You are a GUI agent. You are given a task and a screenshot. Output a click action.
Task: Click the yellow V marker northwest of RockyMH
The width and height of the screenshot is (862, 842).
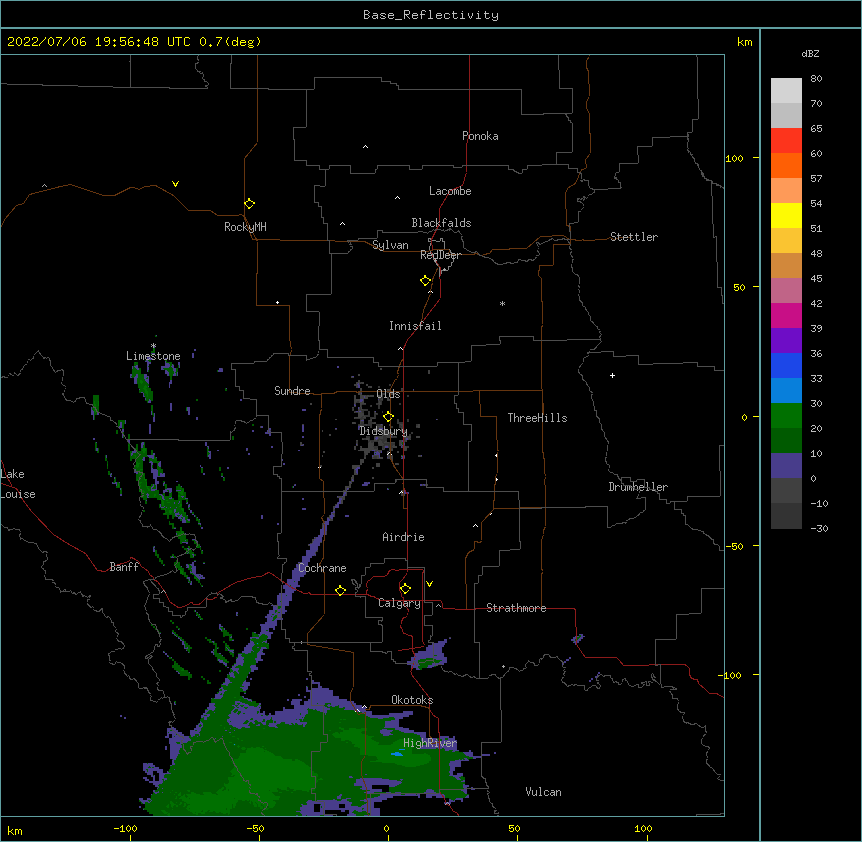point(175,184)
